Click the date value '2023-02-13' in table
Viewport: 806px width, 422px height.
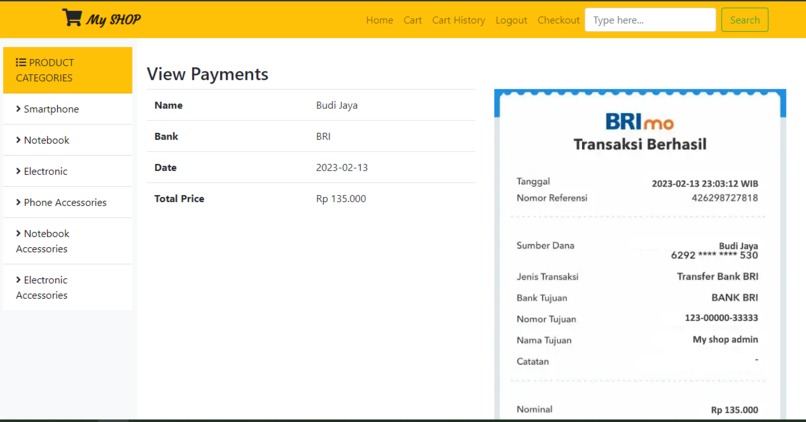coord(342,168)
